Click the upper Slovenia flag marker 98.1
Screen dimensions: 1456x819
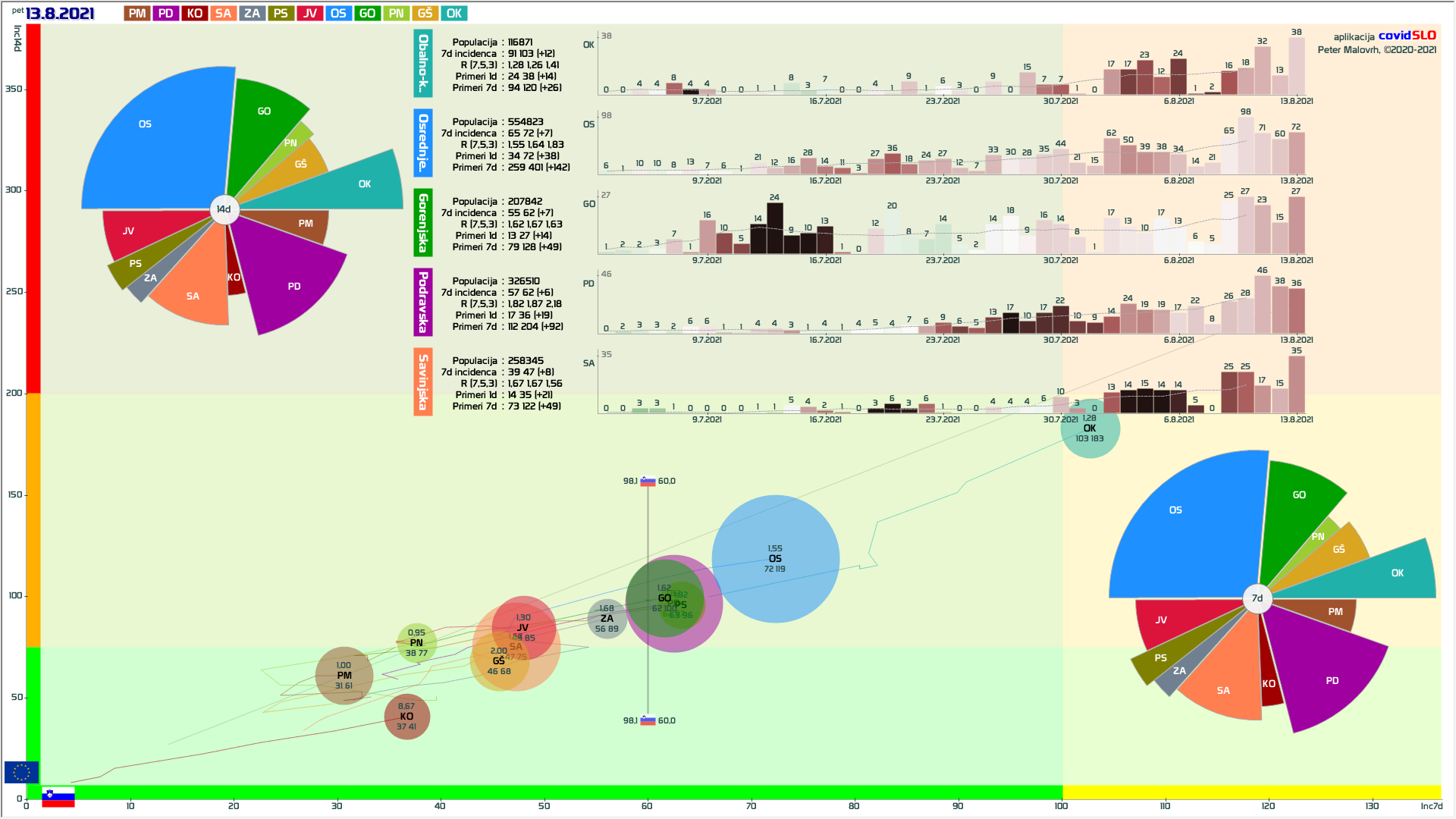648,481
